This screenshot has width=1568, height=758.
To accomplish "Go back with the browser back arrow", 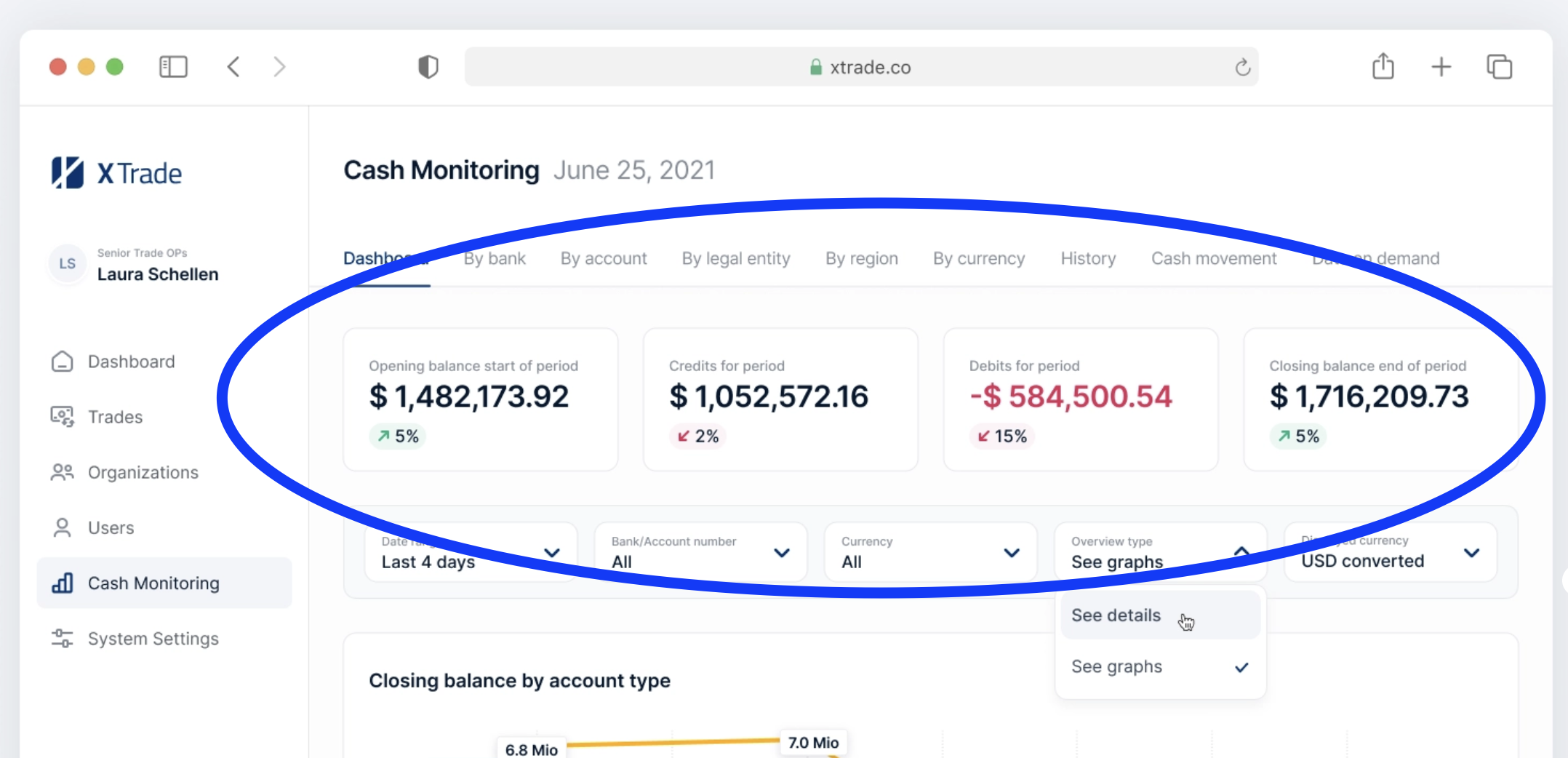I will [x=233, y=67].
